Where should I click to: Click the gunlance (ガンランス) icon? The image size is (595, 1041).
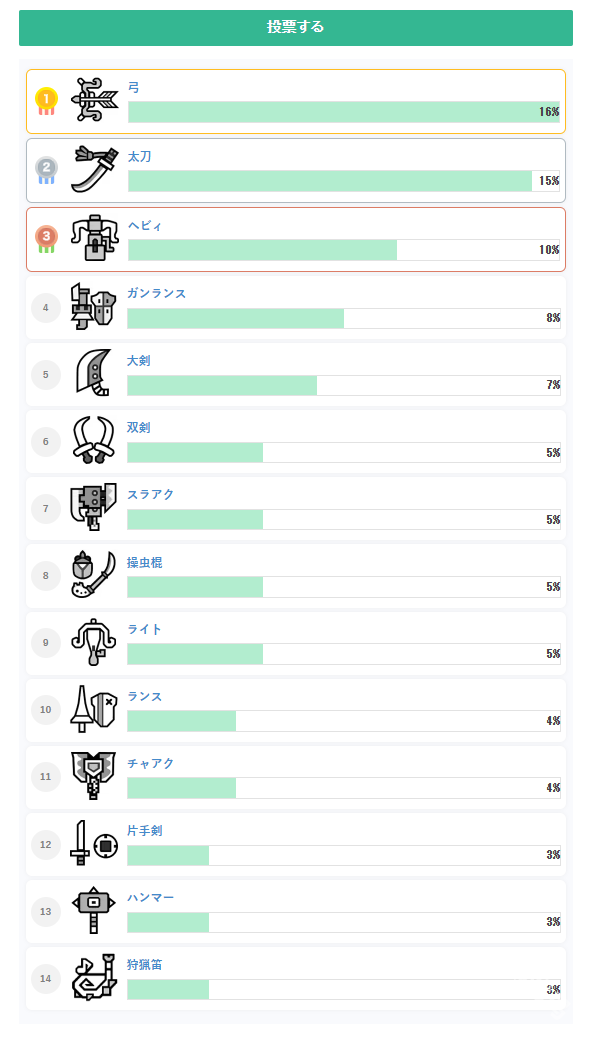tap(94, 307)
